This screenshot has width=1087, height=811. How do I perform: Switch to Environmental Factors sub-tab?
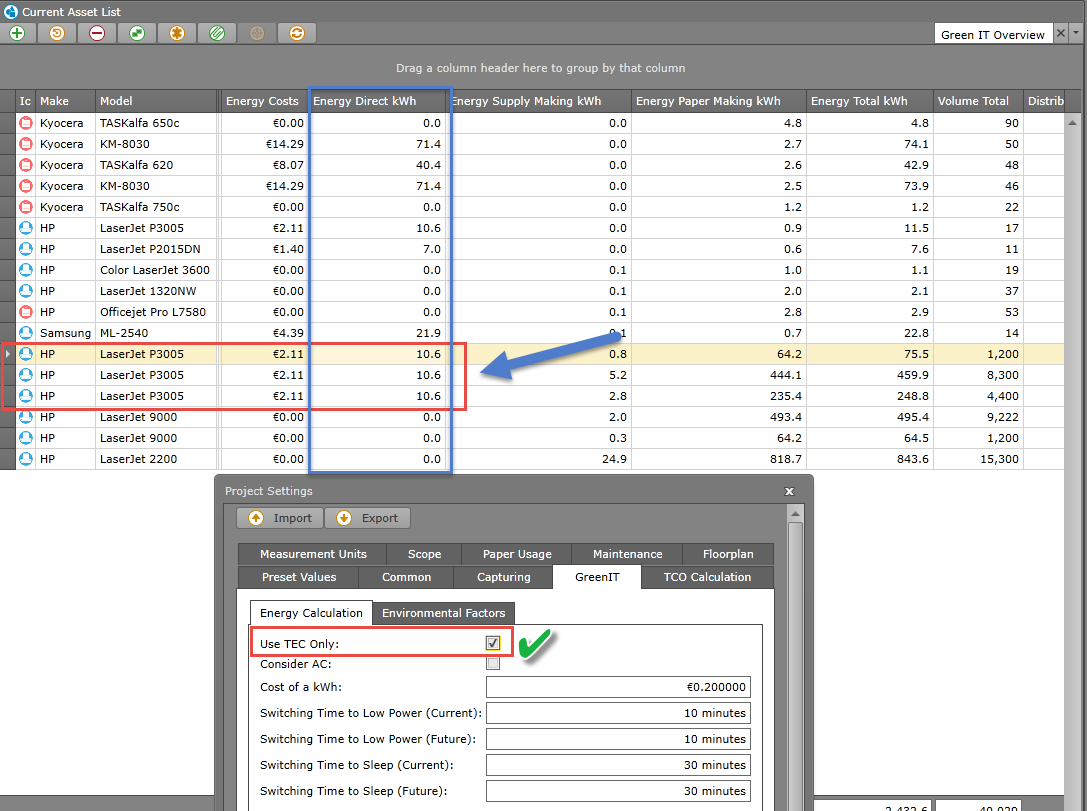tap(444, 613)
